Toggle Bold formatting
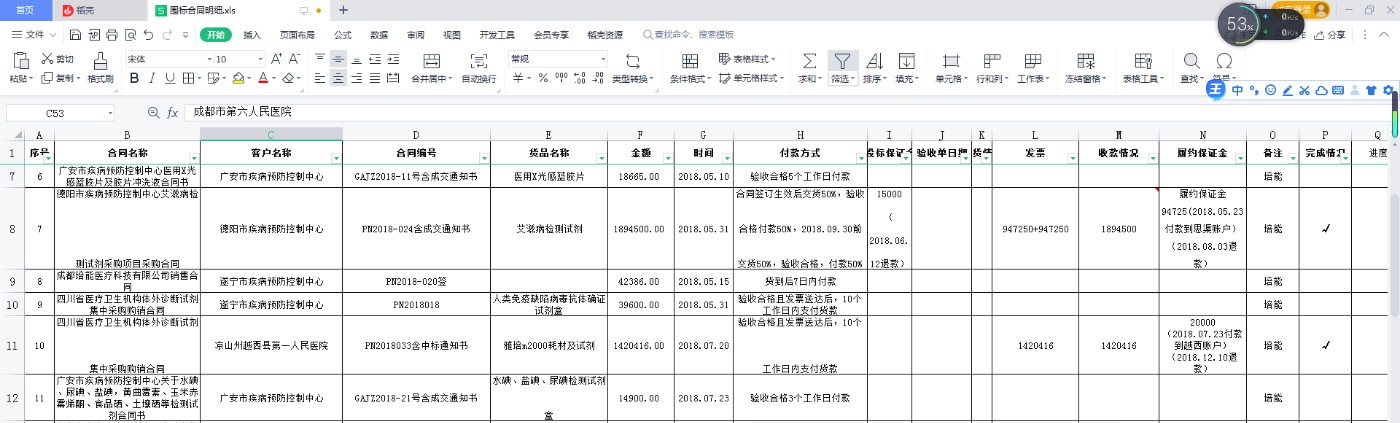This screenshot has width=1400, height=423. pos(132,79)
